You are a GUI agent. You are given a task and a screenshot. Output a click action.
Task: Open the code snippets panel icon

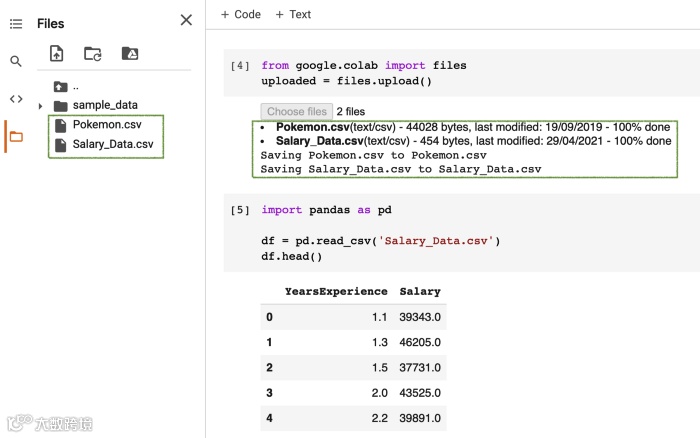pyautogui.click(x=15, y=98)
